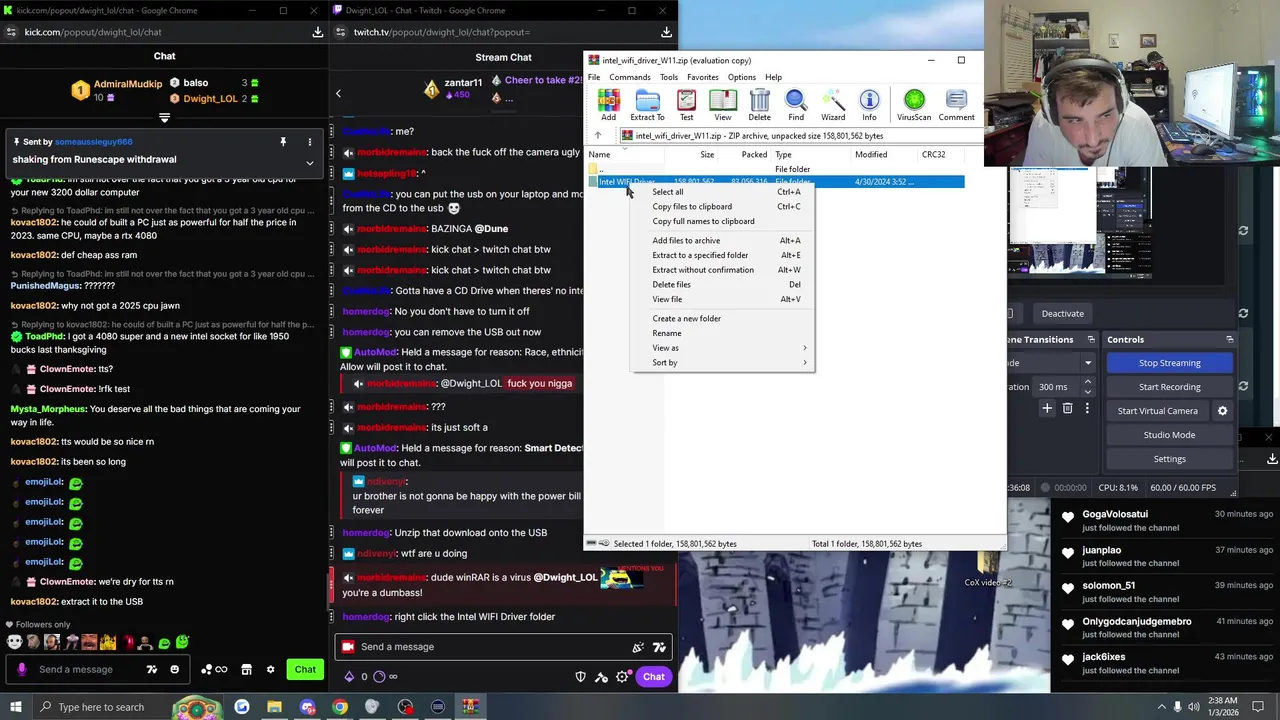The image size is (1280, 720).
Task: Open OBS Settings button
Action: 1169,459
